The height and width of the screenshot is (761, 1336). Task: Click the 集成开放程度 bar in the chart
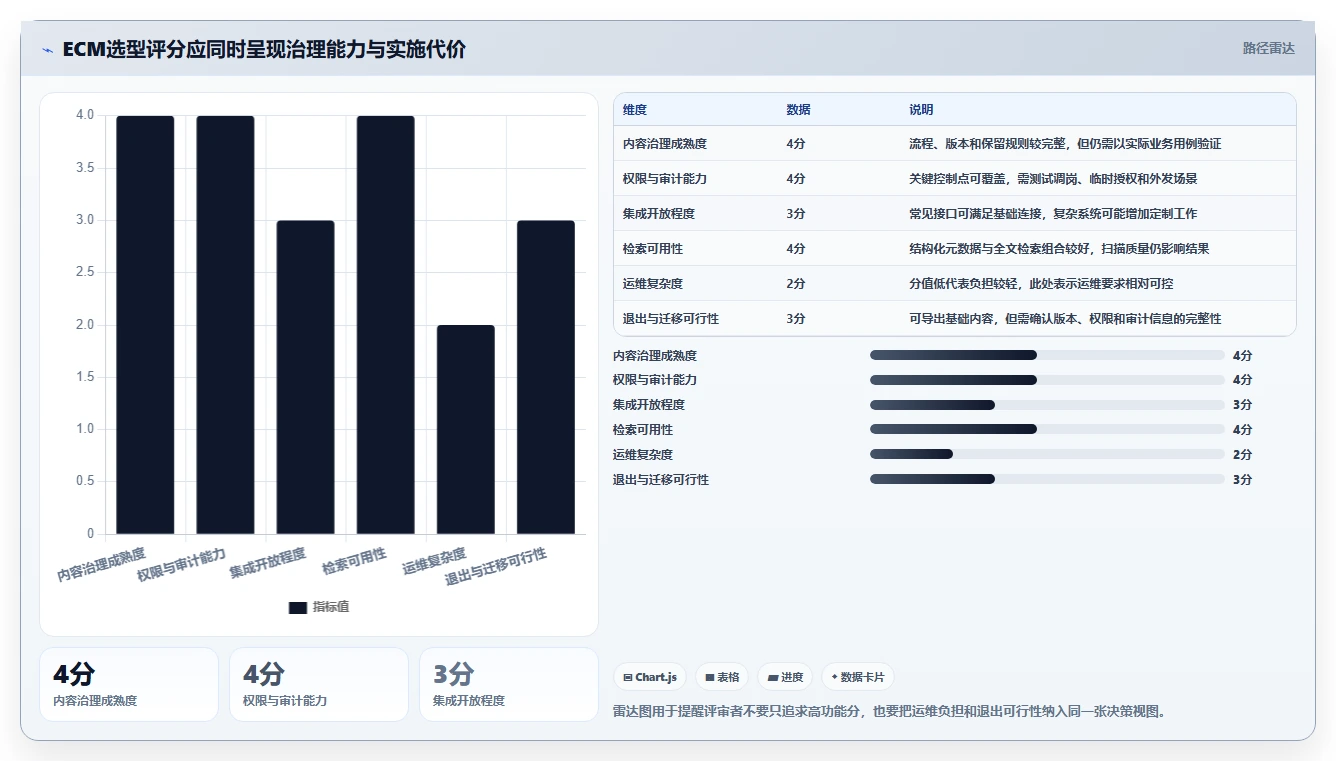305,377
